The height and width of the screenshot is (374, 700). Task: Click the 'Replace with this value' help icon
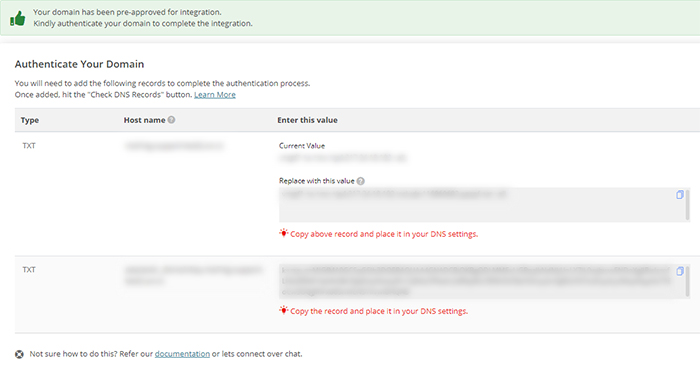(361, 181)
